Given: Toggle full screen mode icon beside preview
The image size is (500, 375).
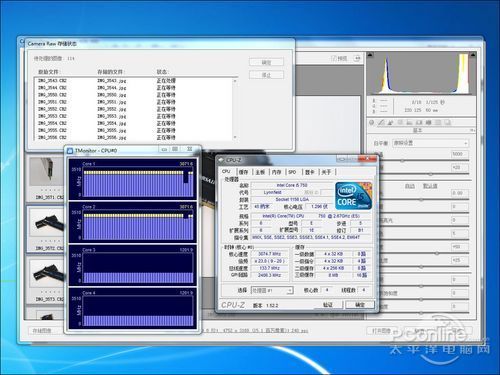Looking at the screenshot, I should pyautogui.click(x=357, y=58).
